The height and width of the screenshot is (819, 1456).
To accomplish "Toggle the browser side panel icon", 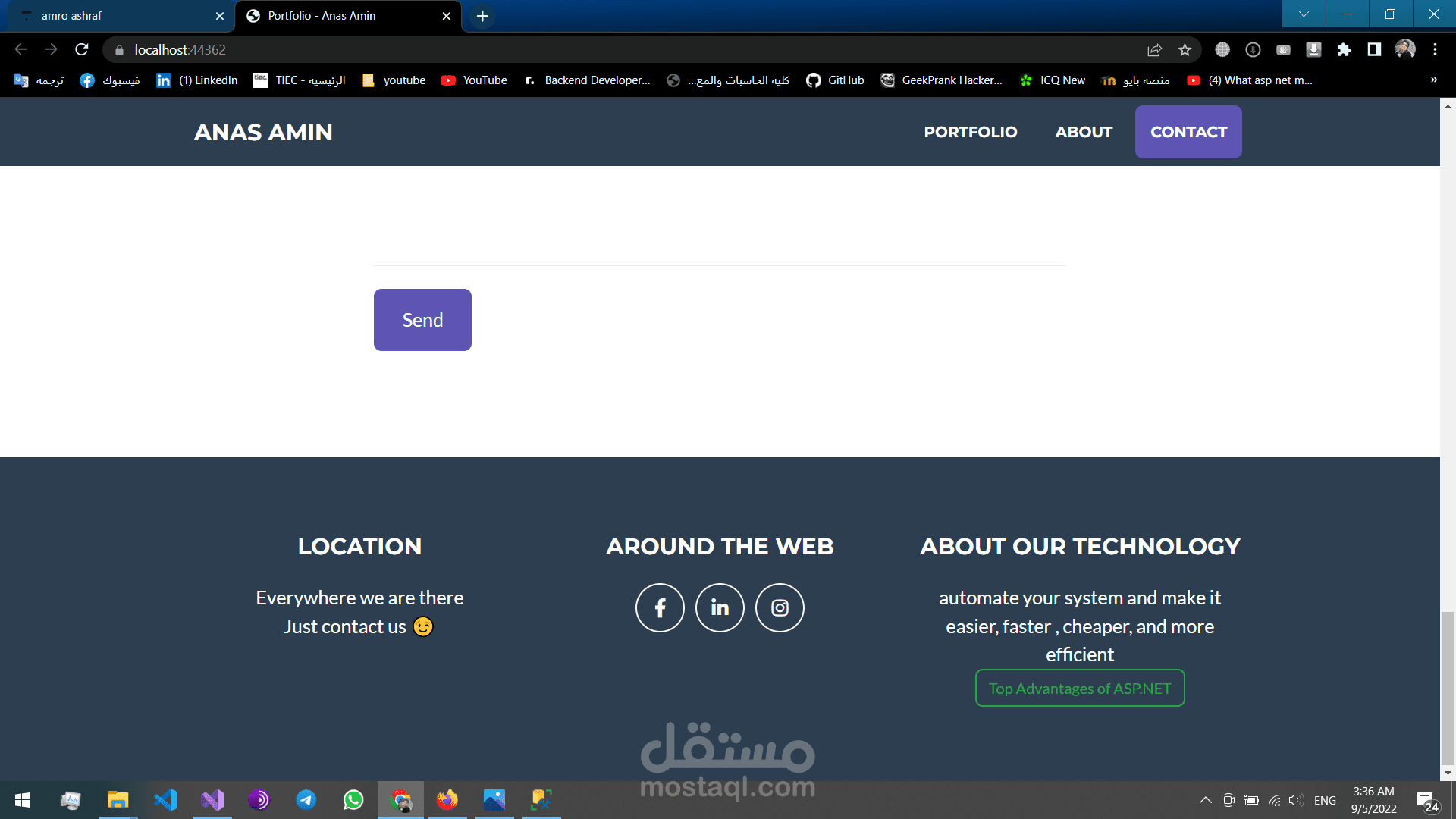I will coord(1374,49).
